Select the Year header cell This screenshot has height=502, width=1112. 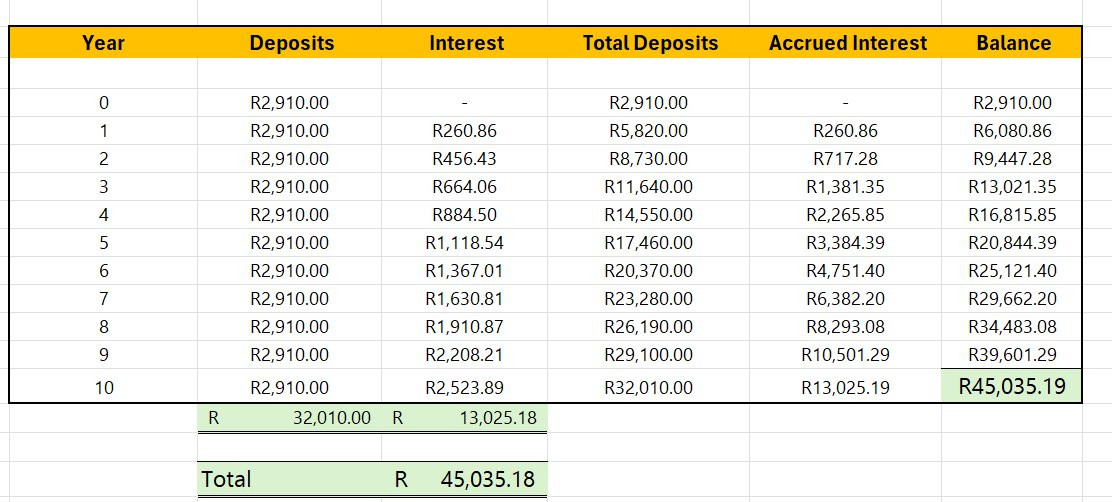(104, 43)
